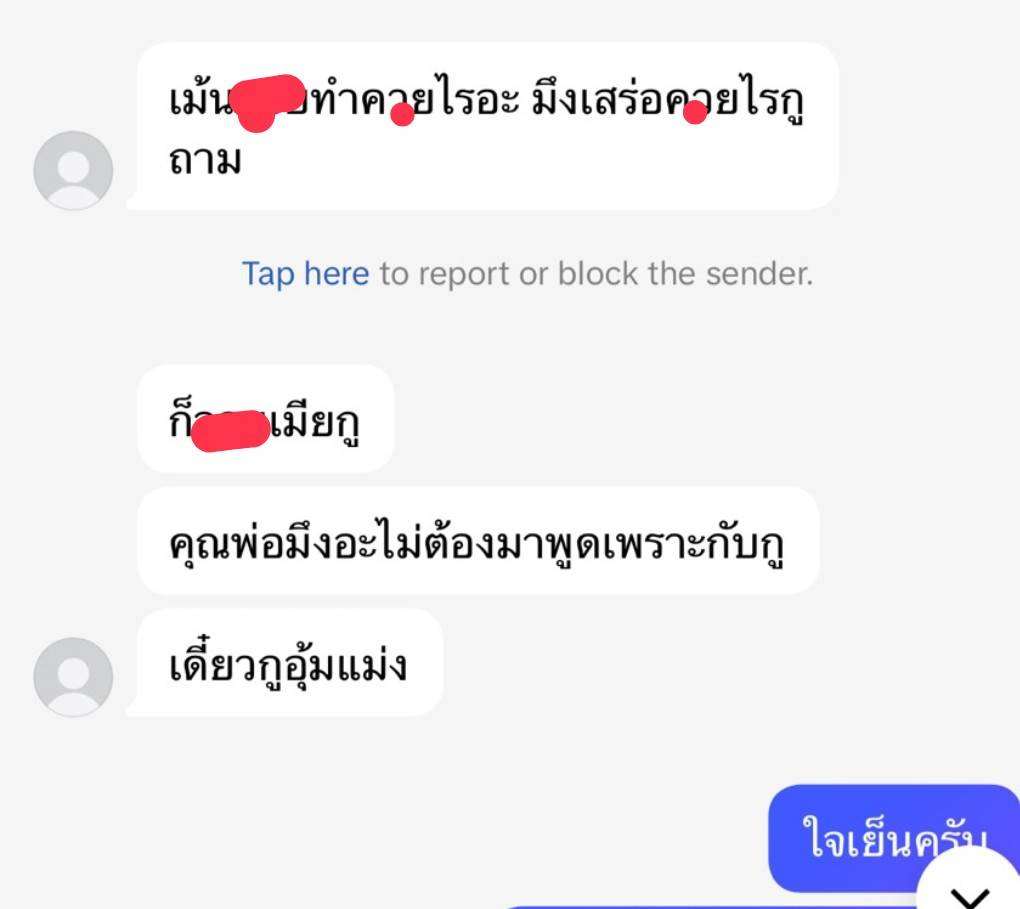The height and width of the screenshot is (909, 1020).
Task: Select the คุณพ่อมึงอะไม่ต้องมาพูดเพราะกับกู message
Action: 478,541
